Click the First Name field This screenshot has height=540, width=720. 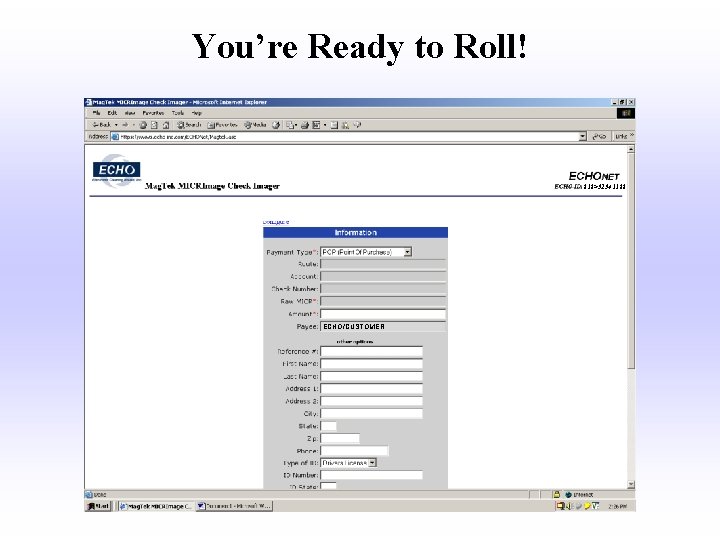click(x=371, y=364)
